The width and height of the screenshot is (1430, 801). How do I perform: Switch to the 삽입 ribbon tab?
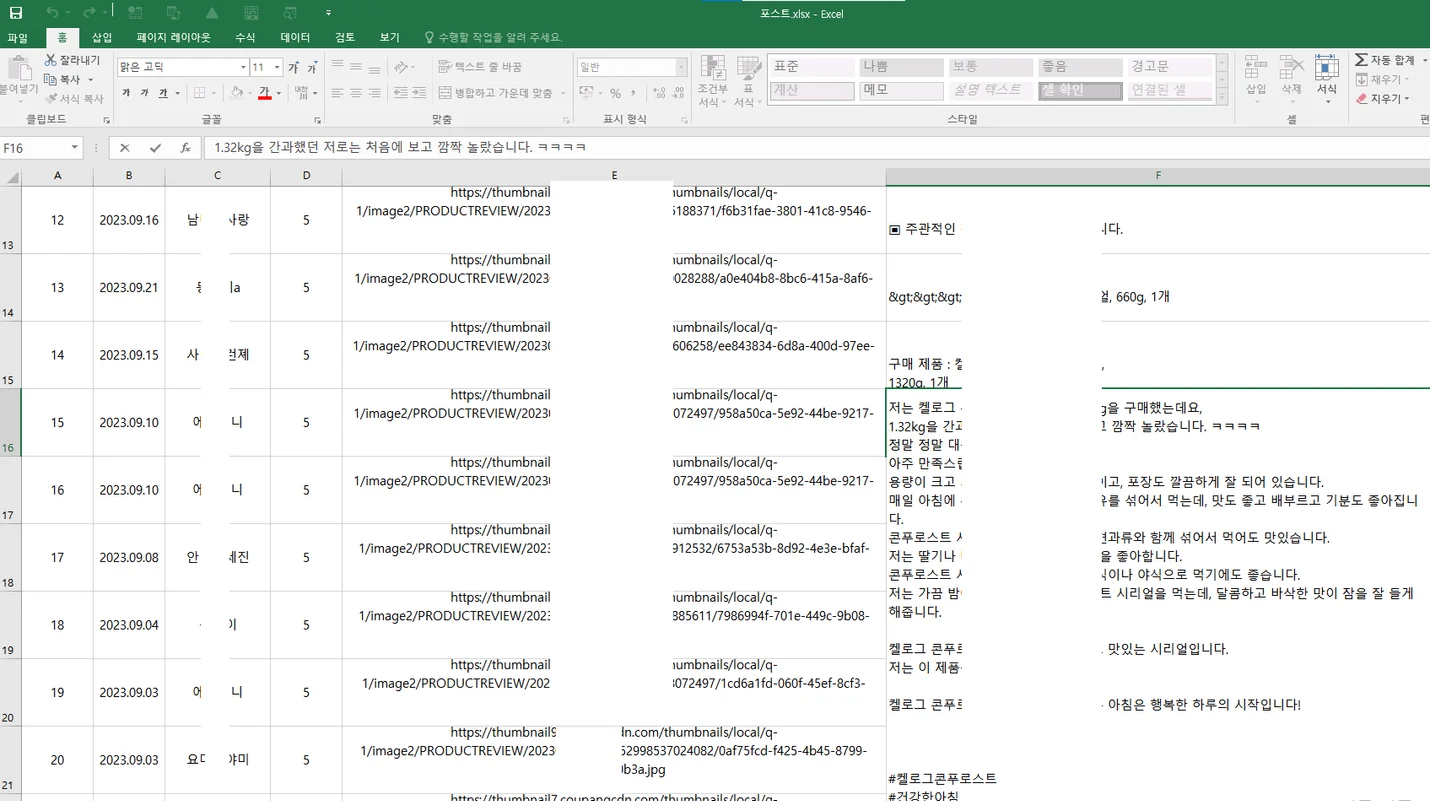[102, 37]
